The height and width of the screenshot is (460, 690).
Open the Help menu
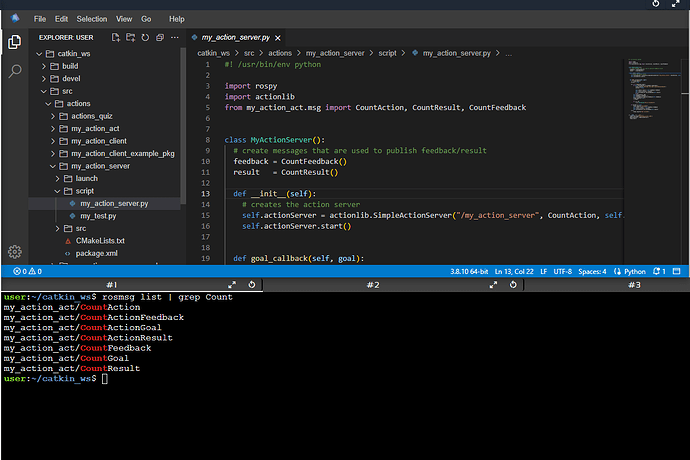(176, 19)
